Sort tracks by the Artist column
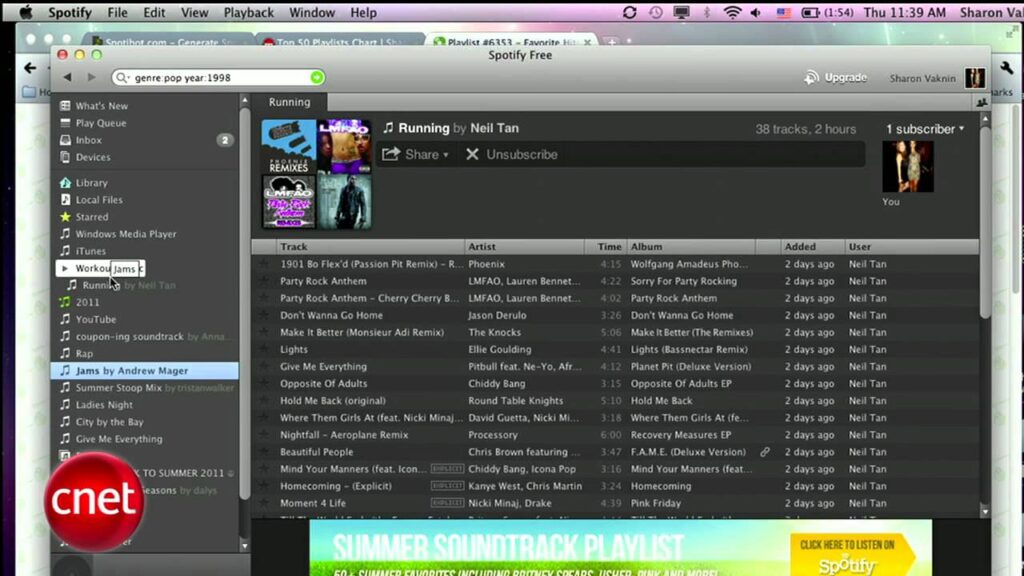The height and width of the screenshot is (576, 1024). 524,247
